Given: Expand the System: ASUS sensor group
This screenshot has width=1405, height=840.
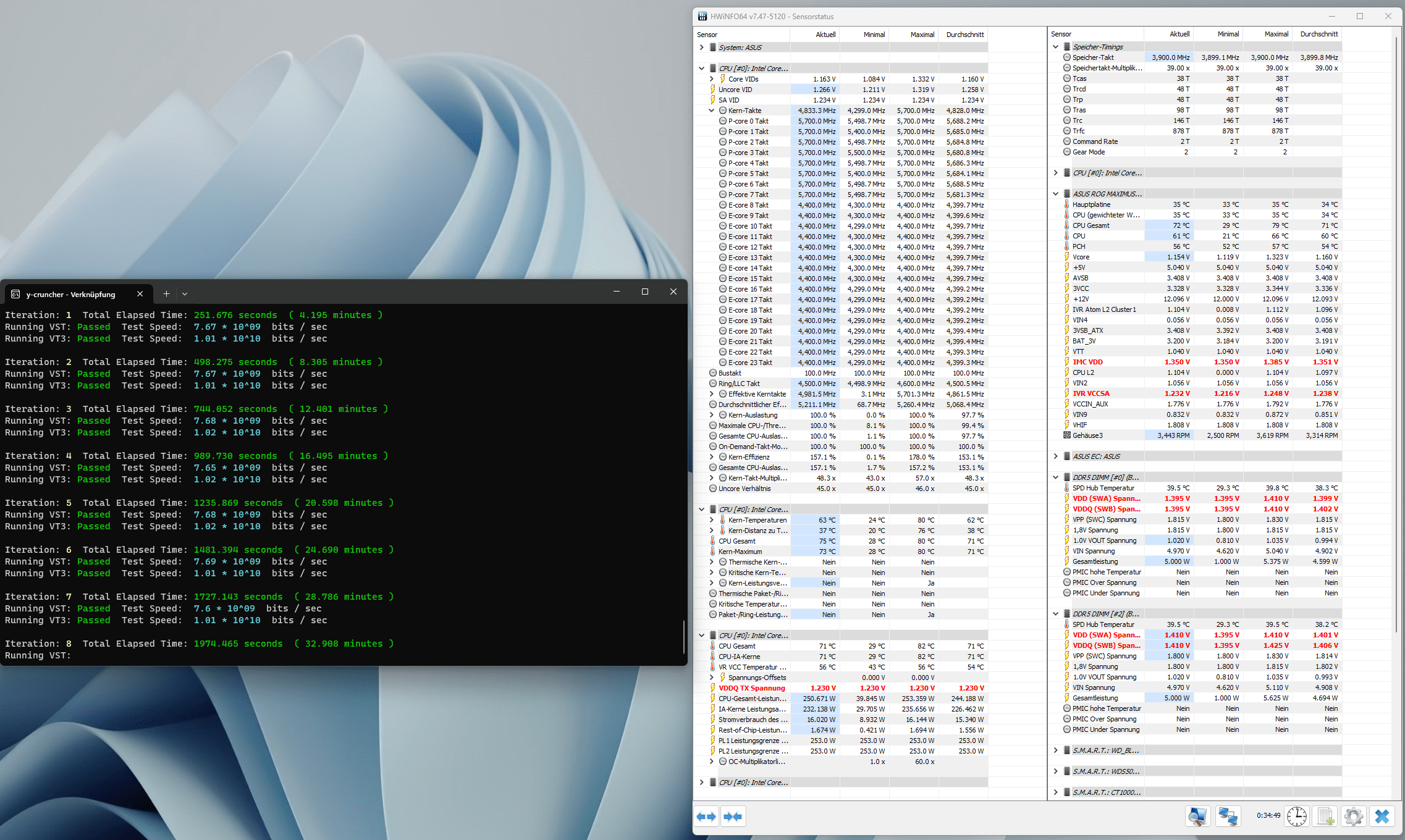Looking at the screenshot, I should 701,48.
